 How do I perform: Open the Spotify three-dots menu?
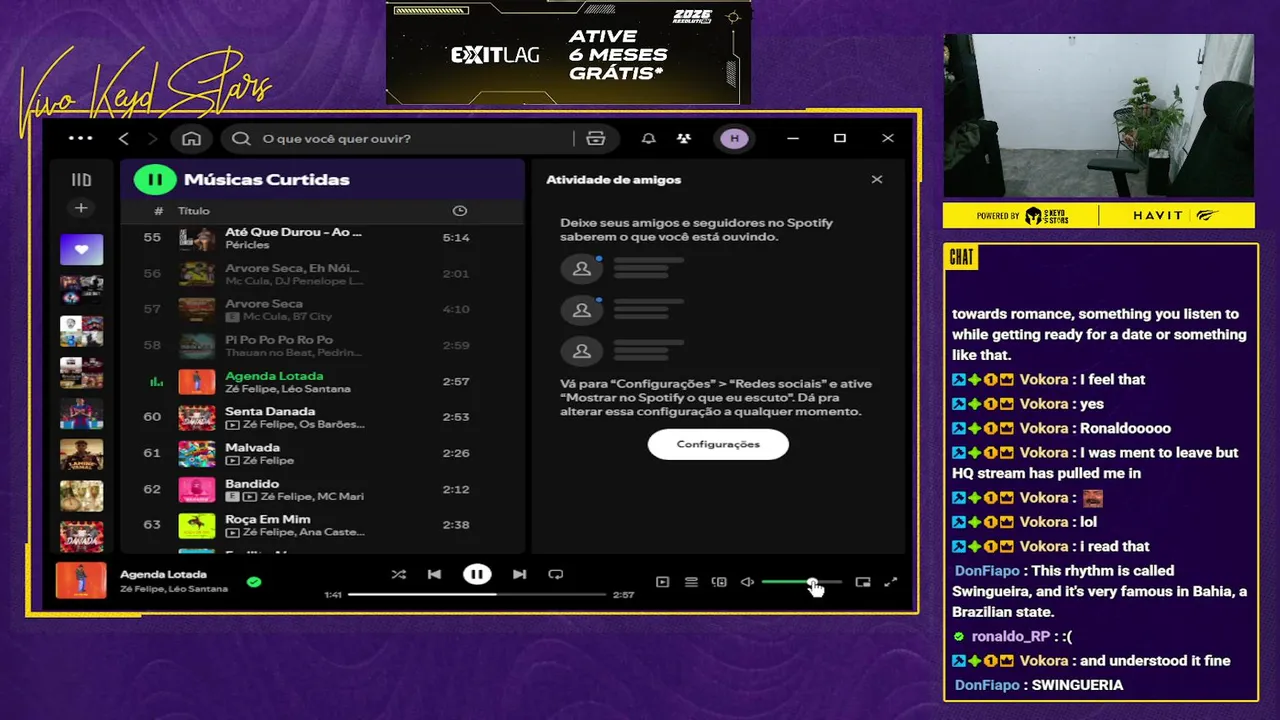click(80, 138)
